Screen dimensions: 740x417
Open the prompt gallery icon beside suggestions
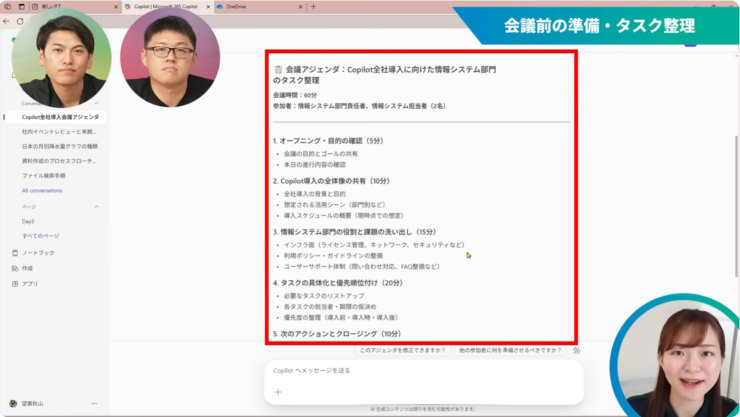click(576, 350)
